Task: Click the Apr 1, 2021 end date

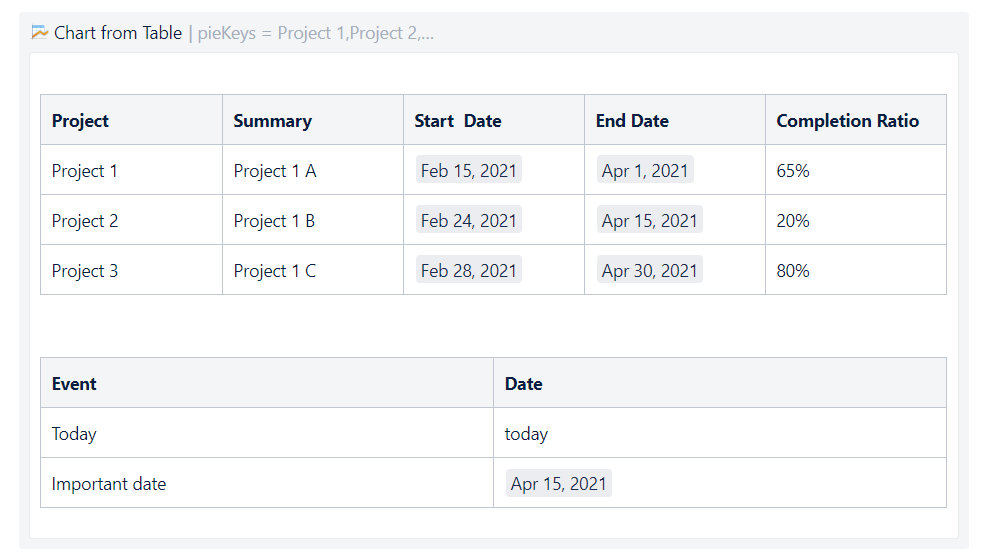Action: 645,170
